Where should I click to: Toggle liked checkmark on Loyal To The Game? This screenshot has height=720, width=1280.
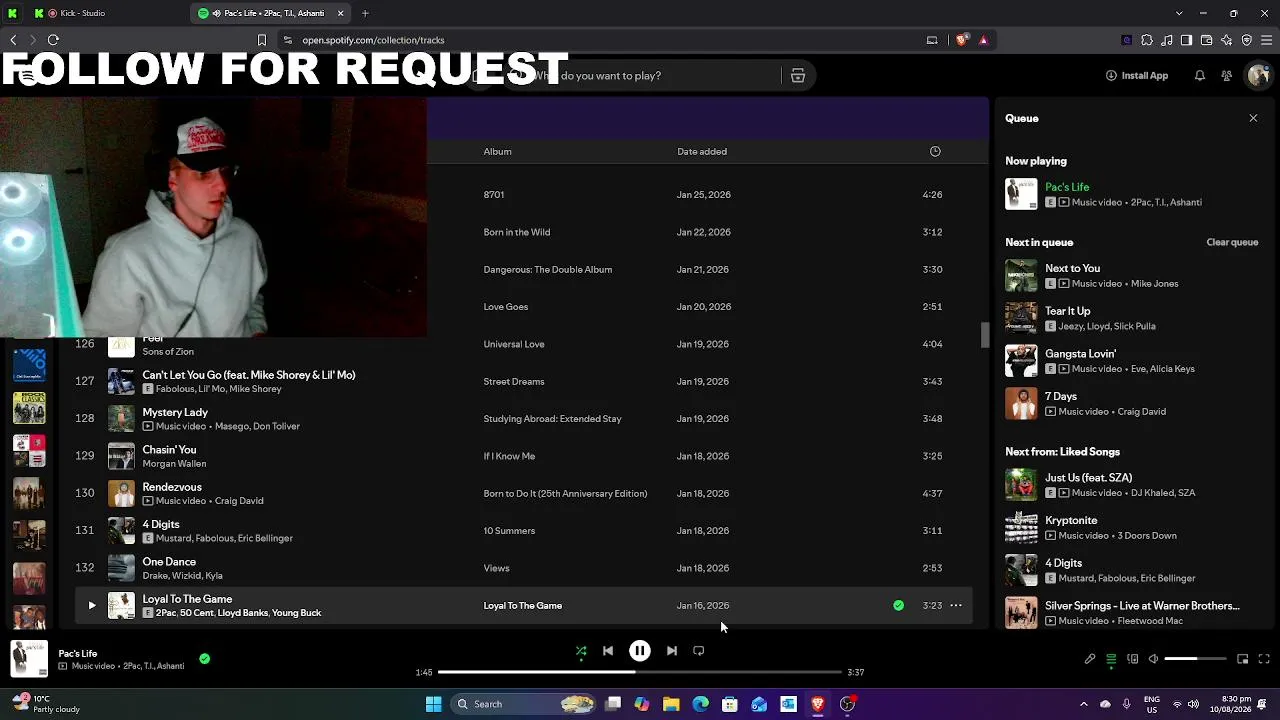(898, 605)
